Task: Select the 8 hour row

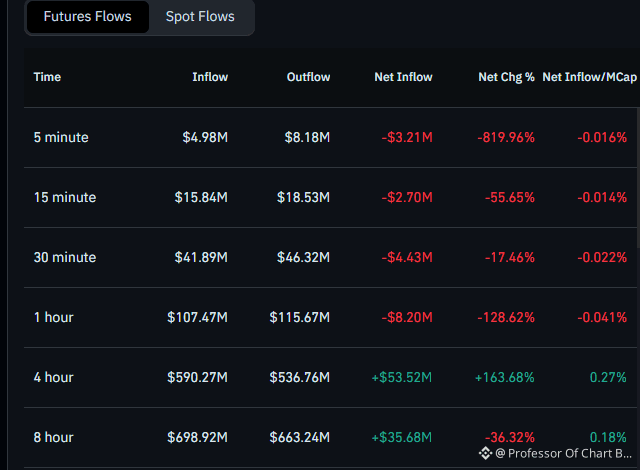Action: pos(330,437)
